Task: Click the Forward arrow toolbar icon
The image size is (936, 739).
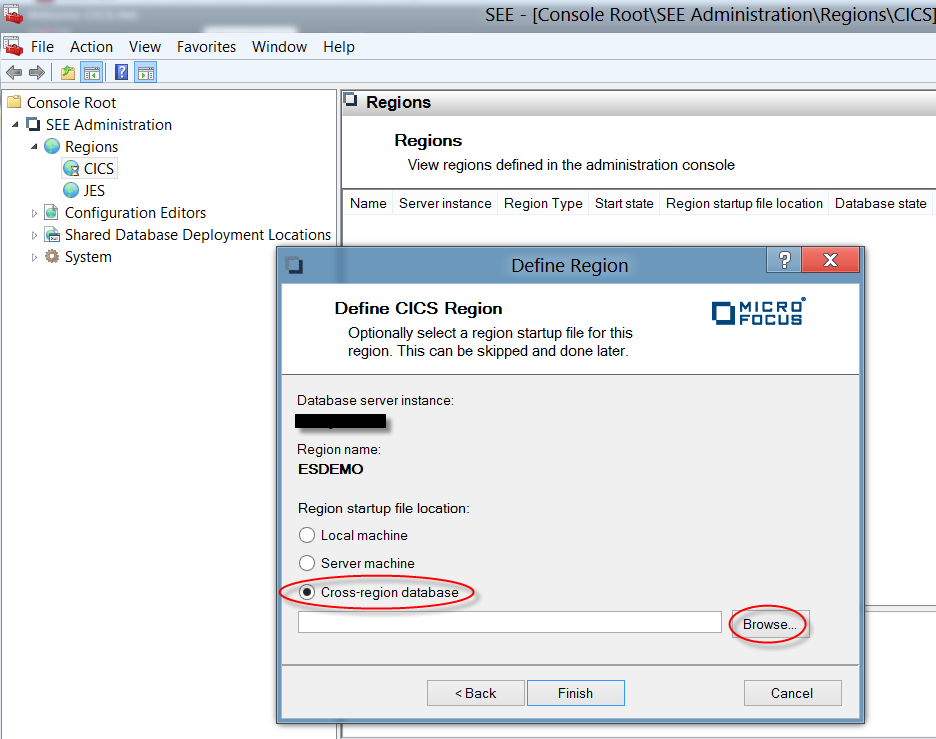Action: pyautogui.click(x=37, y=73)
